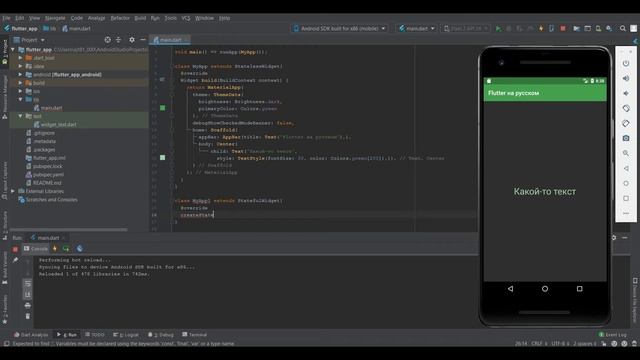Tap the phone screen Recents navigation button

[x=580, y=289]
